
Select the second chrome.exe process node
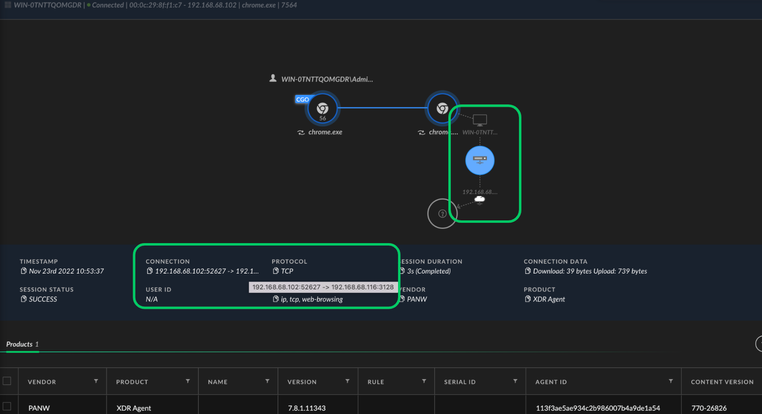coord(441,108)
